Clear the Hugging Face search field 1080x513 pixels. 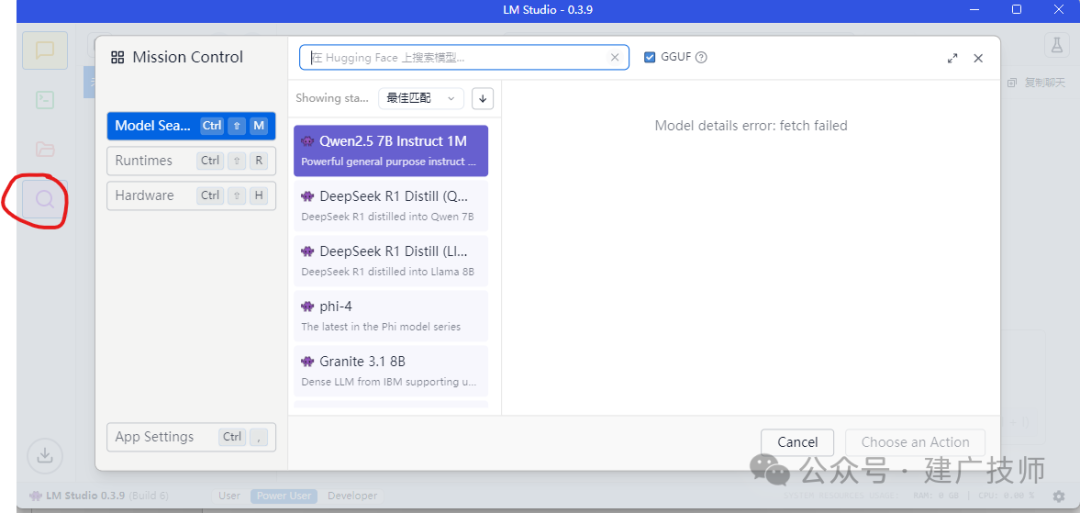click(x=615, y=58)
